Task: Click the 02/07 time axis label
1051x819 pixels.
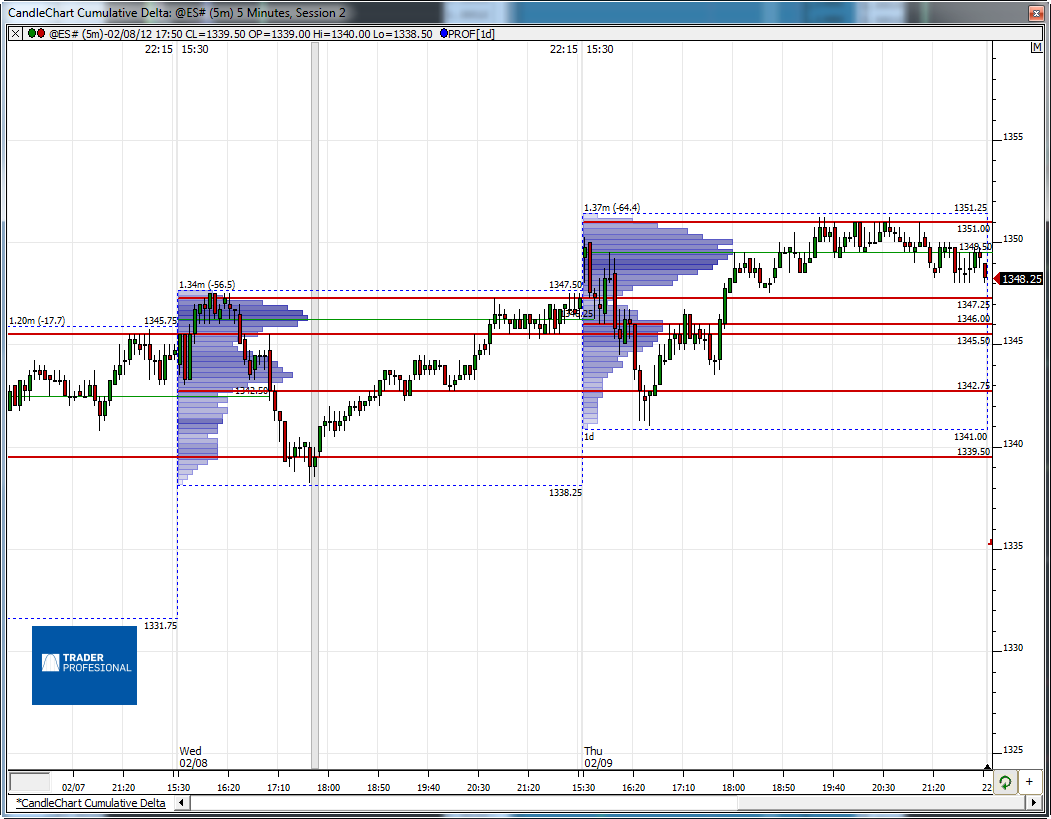Action: pyautogui.click(x=73, y=788)
